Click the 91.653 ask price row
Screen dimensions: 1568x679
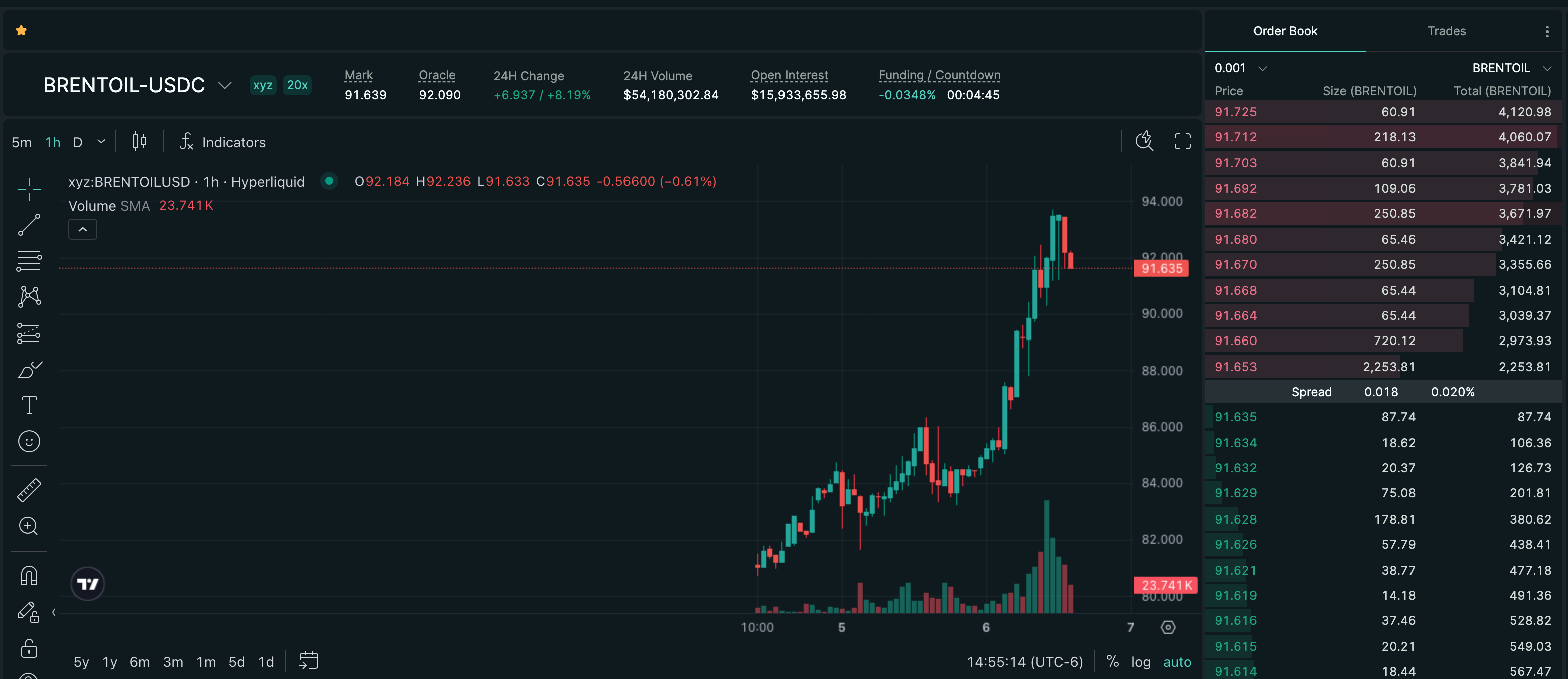1235,367
